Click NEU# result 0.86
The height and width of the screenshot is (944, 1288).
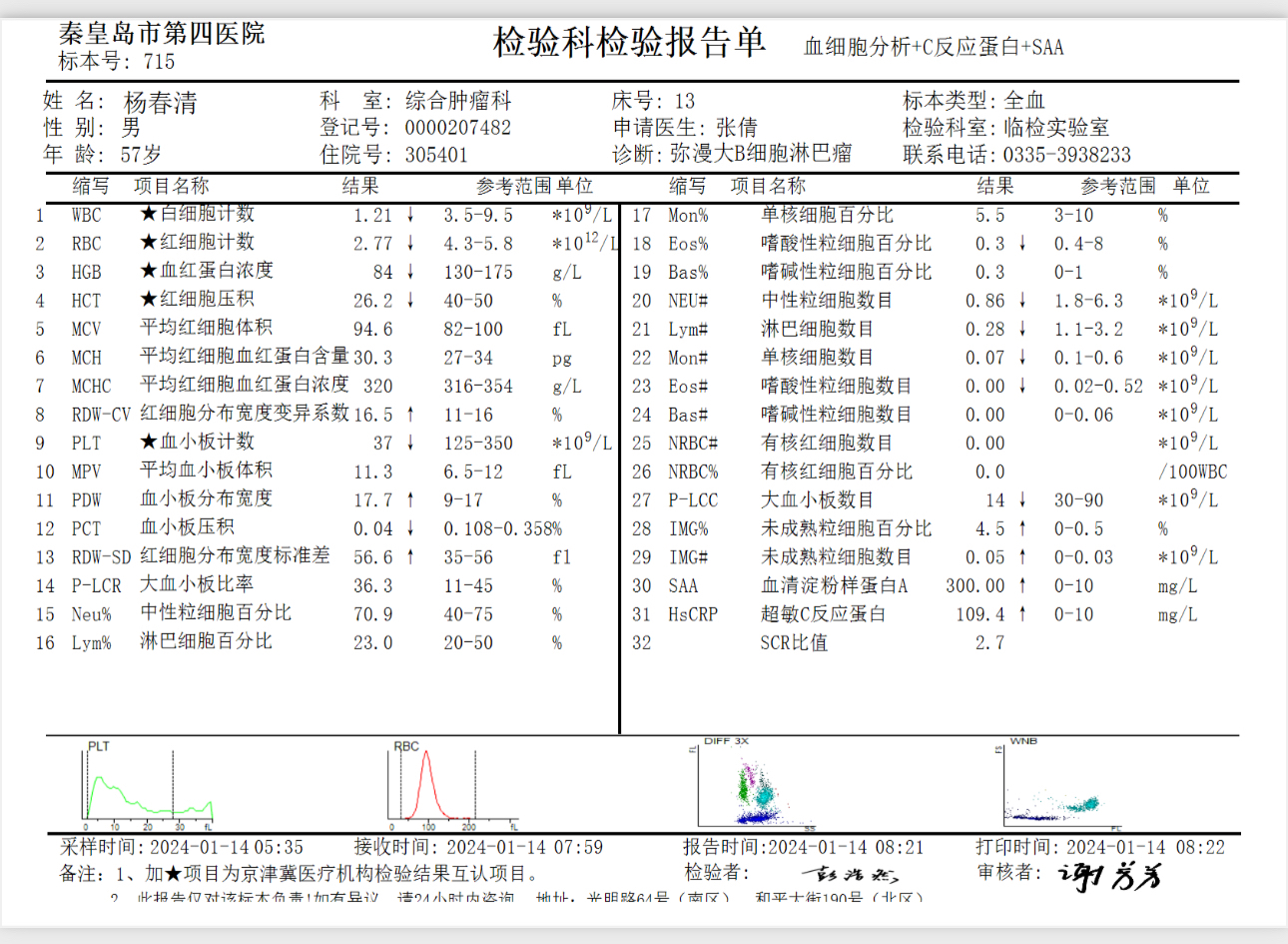pos(984,301)
